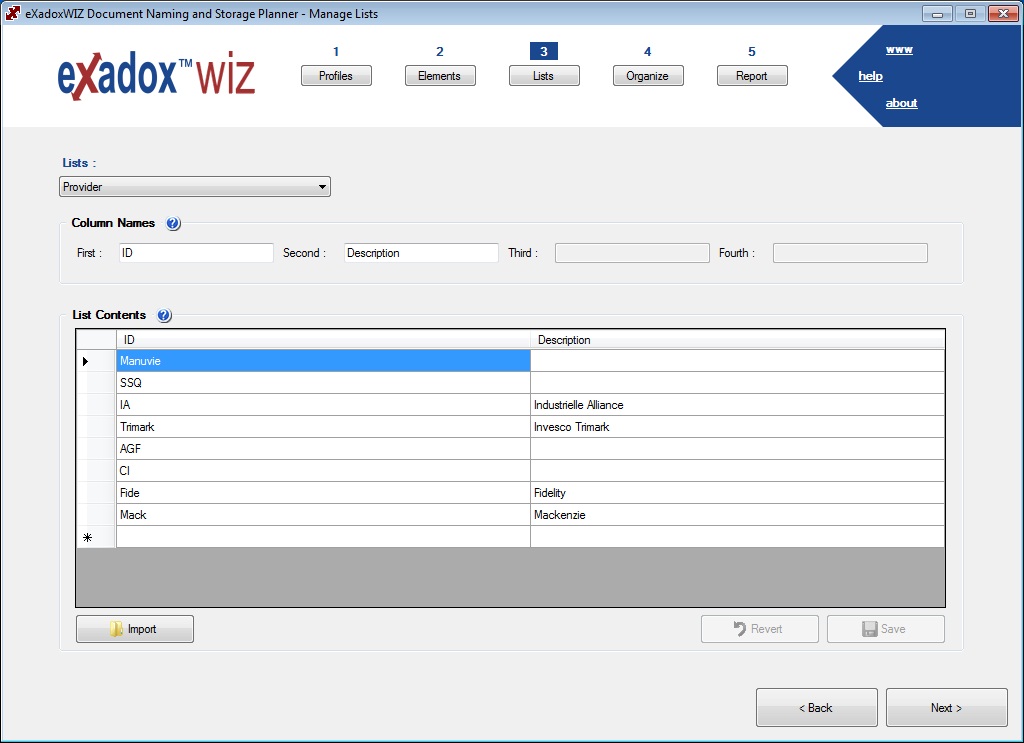Open the Report step
The width and height of the screenshot is (1024, 743).
[752, 76]
